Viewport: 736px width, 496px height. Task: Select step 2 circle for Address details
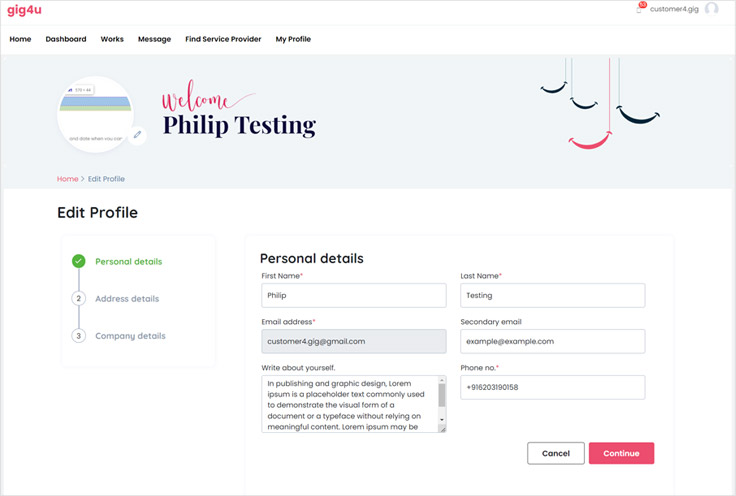pos(78,298)
